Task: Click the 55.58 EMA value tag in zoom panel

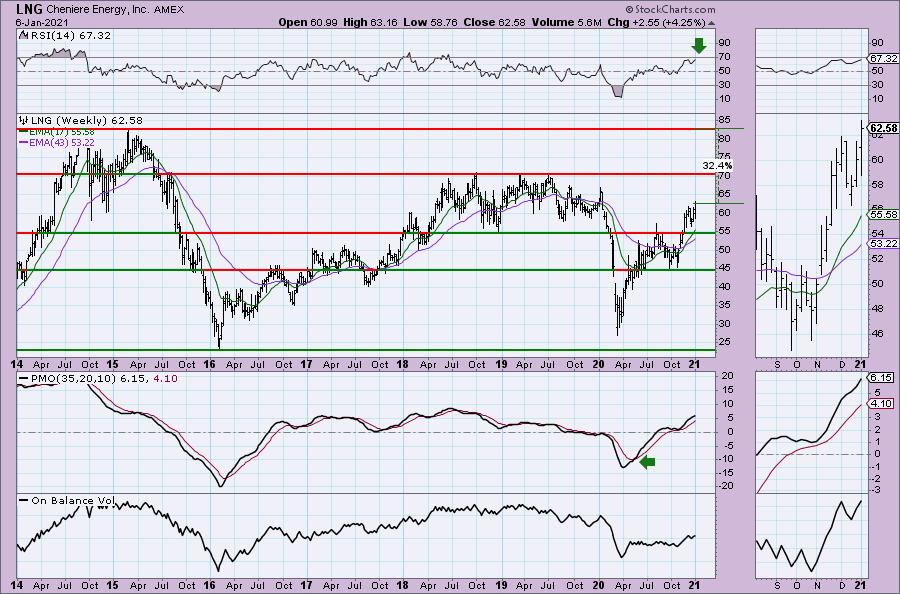Action: (x=883, y=215)
